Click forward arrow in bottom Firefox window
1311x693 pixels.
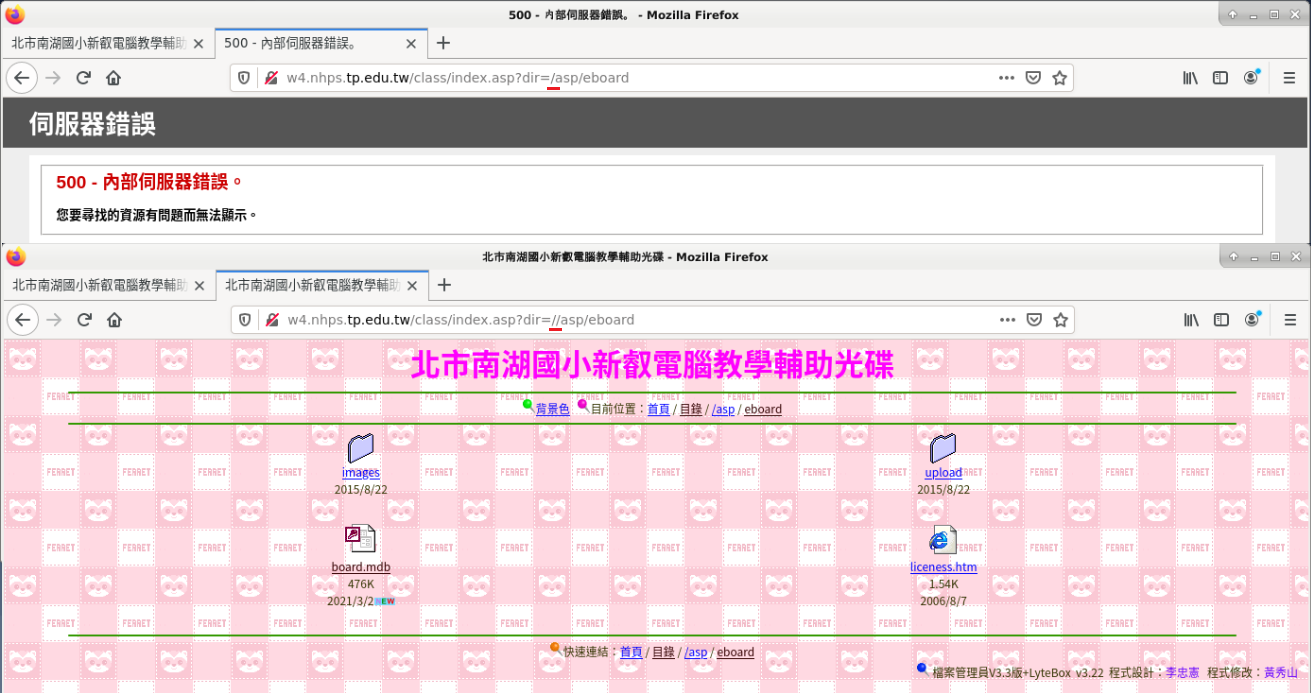(x=53, y=320)
